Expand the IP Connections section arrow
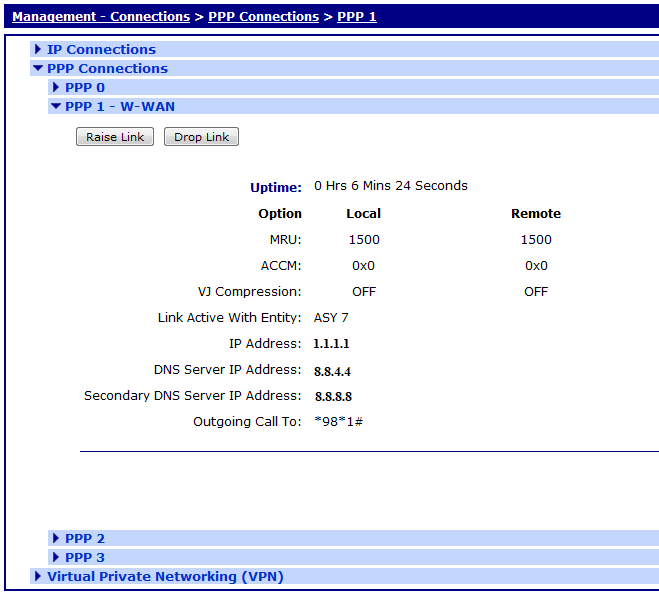 tap(38, 49)
